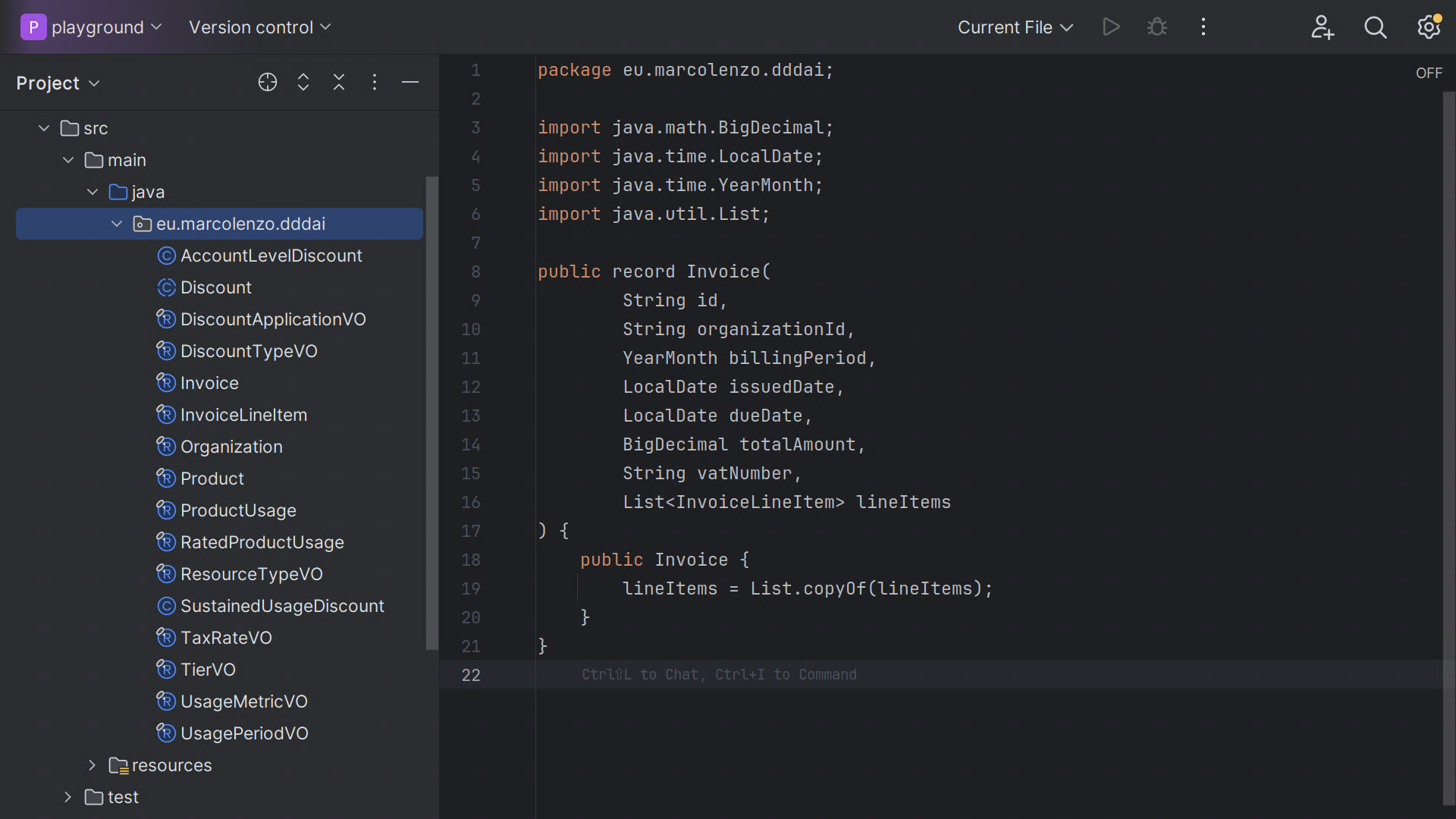Expand the resources folder
1456x819 pixels.
tap(92, 765)
